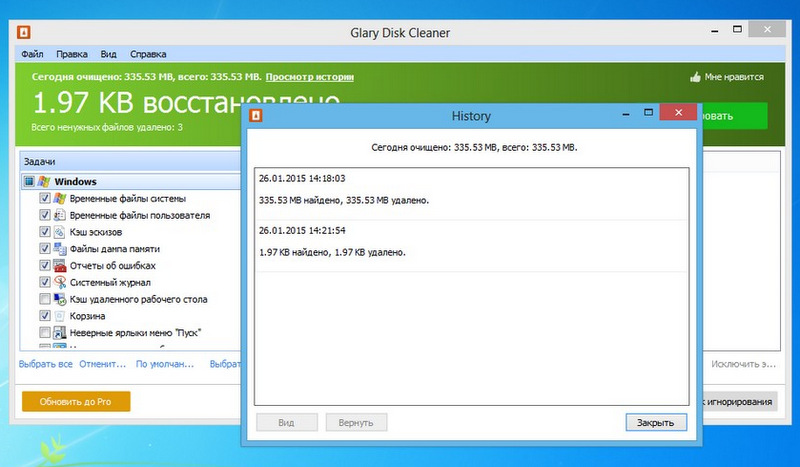Image resolution: width=800 pixels, height=467 pixels.
Task: Disable the Отчеты об ошибках checkbox
Action: pyautogui.click(x=45, y=265)
